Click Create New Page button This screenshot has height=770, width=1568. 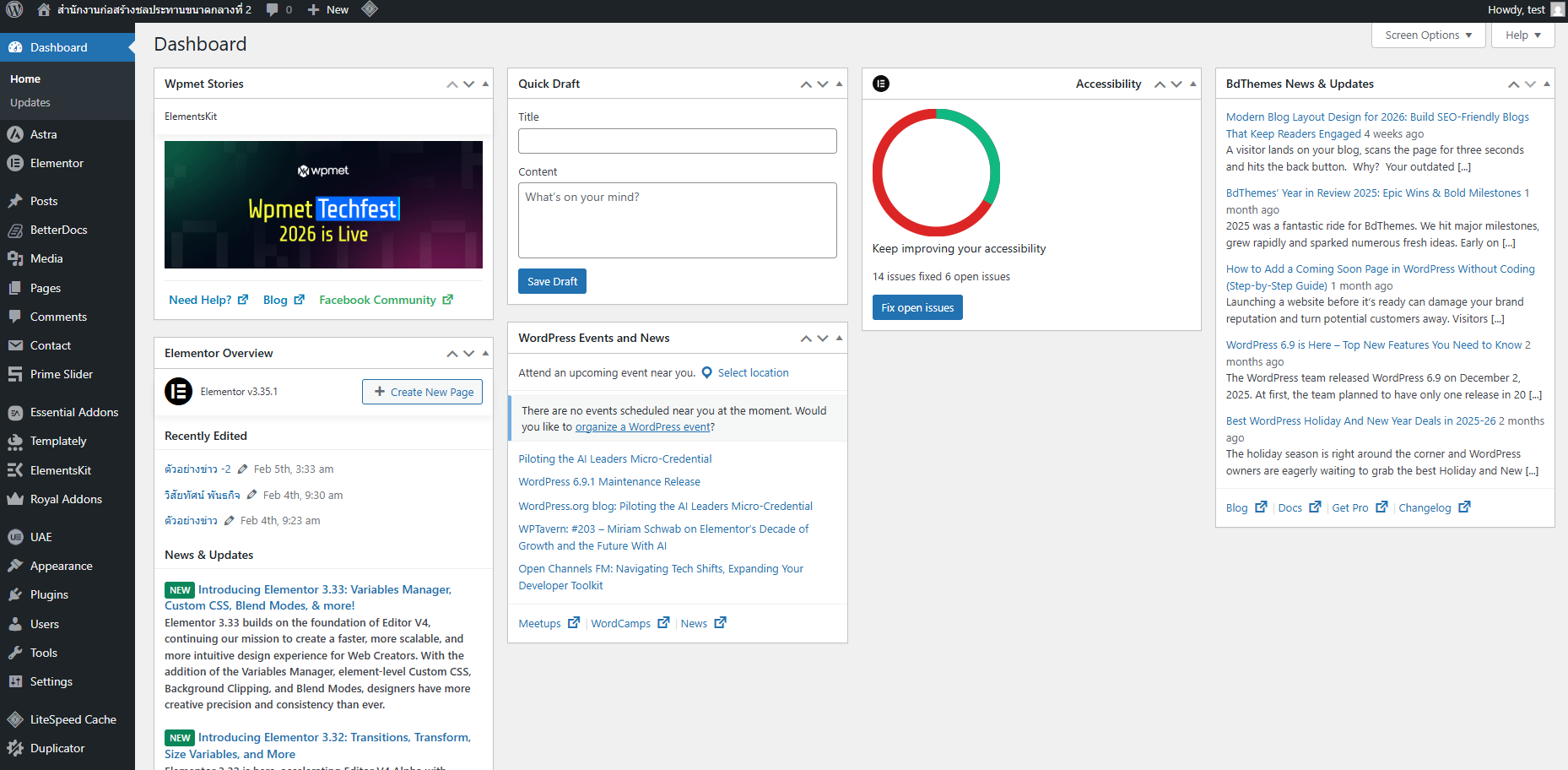[422, 392]
